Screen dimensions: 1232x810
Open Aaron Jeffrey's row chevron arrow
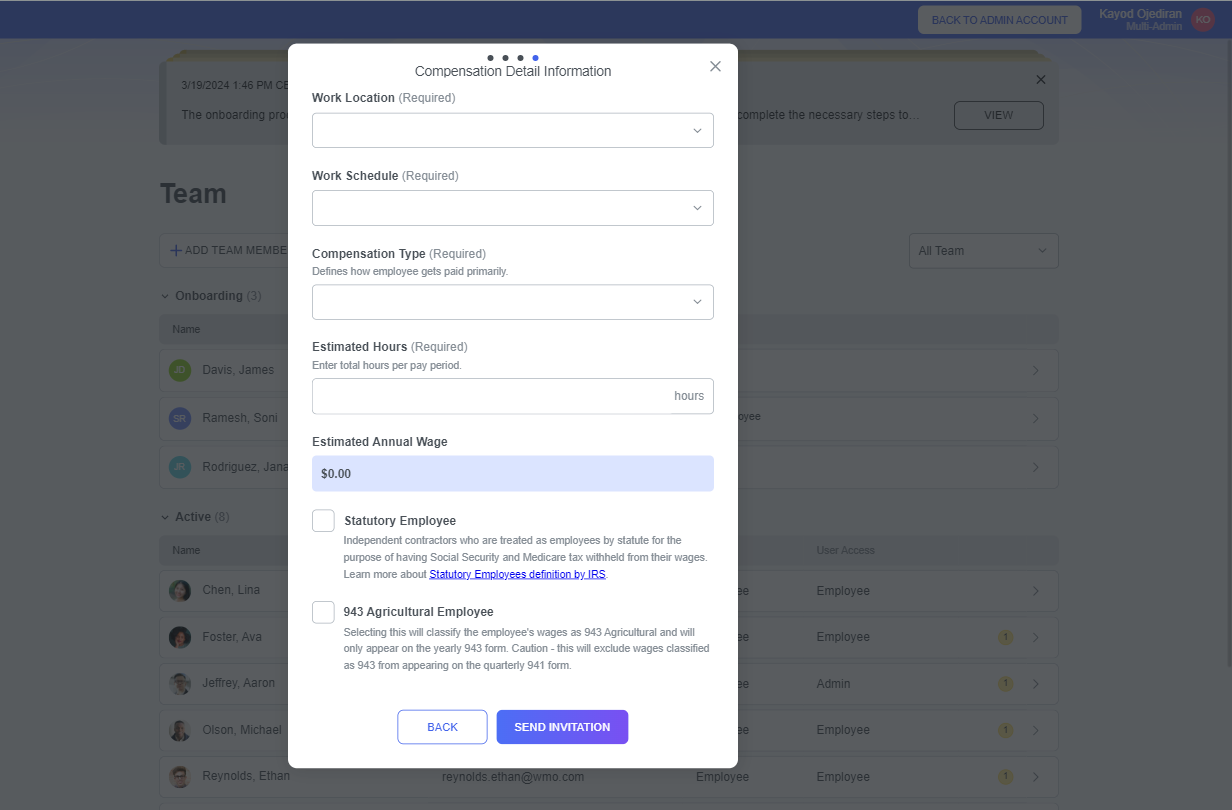tap(1035, 684)
